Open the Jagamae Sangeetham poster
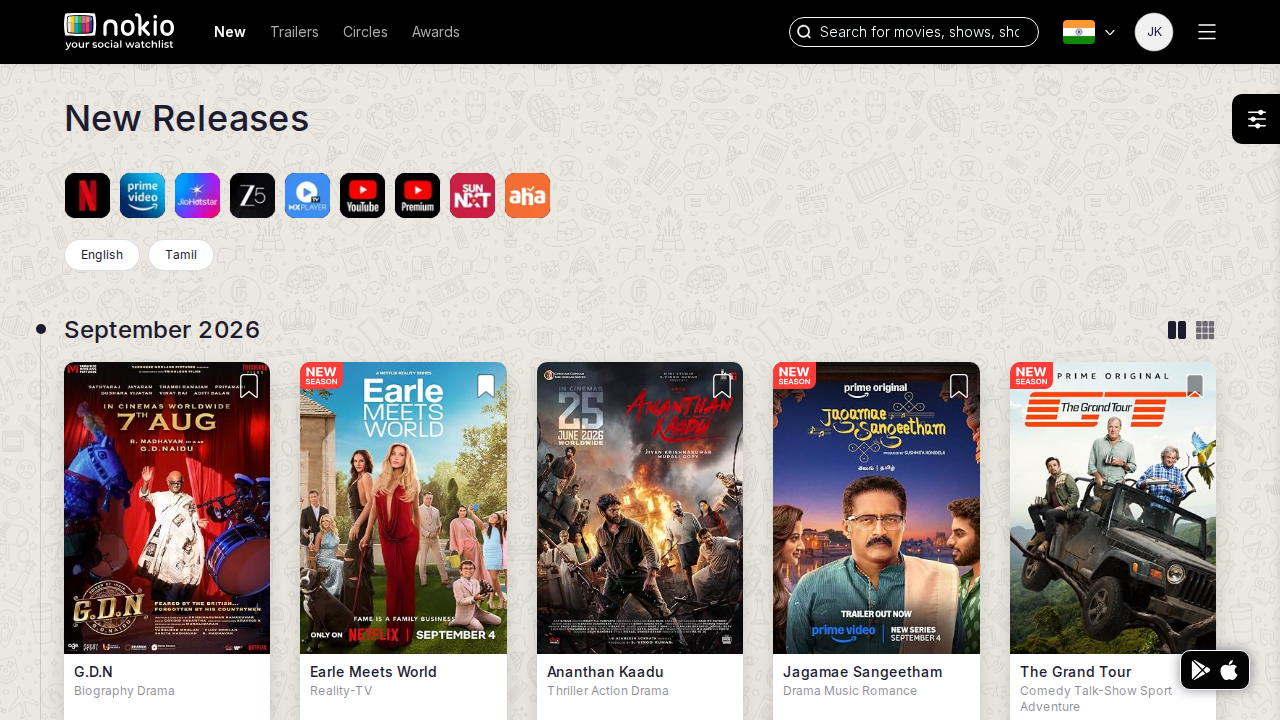1280x720 pixels. [x=876, y=508]
